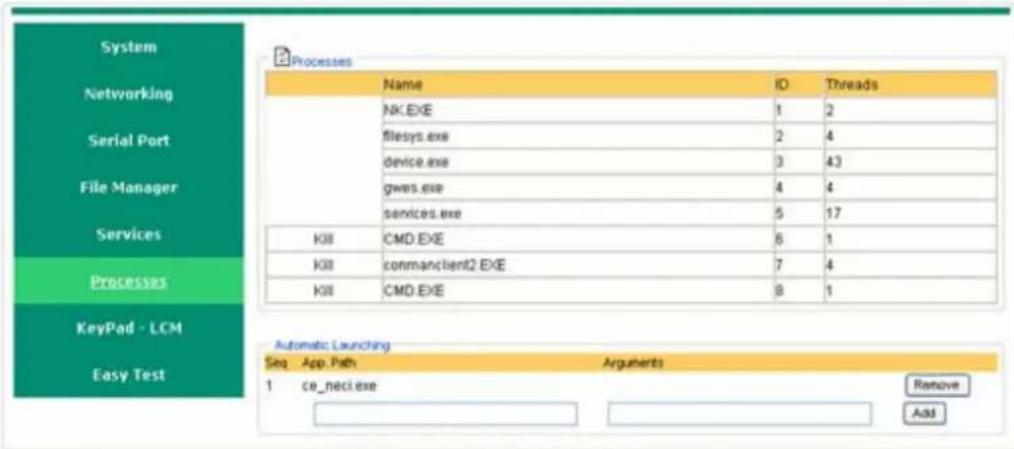This screenshot has width=1014, height=449.
Task: Open the Easy Test page
Action: [129, 375]
